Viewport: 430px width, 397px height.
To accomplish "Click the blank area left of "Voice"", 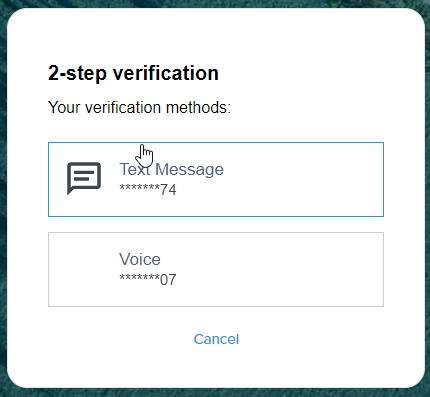I will point(84,269).
